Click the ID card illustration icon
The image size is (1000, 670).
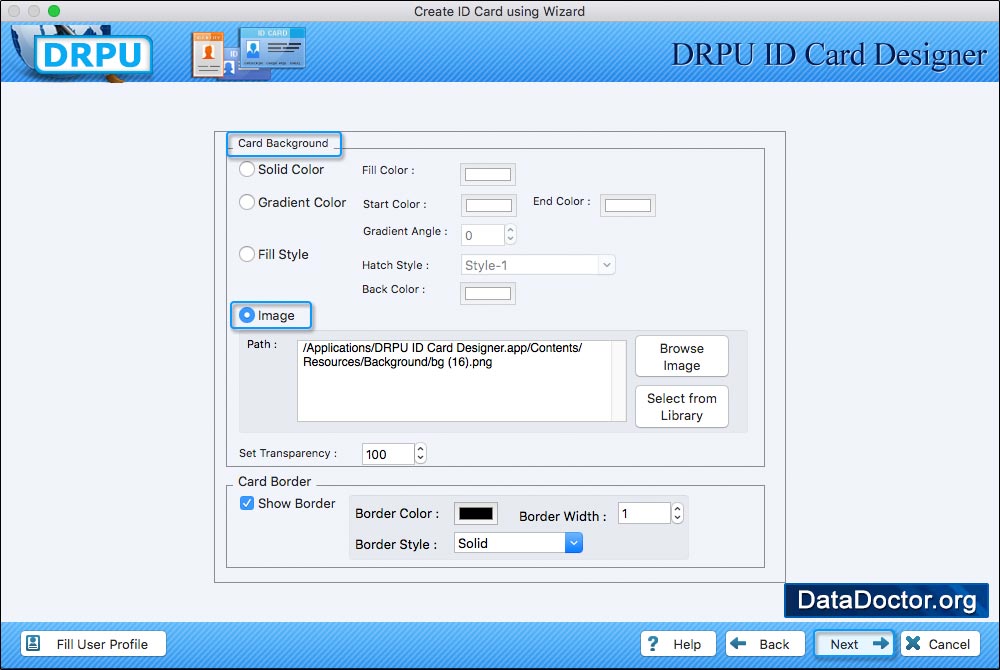click(x=249, y=54)
